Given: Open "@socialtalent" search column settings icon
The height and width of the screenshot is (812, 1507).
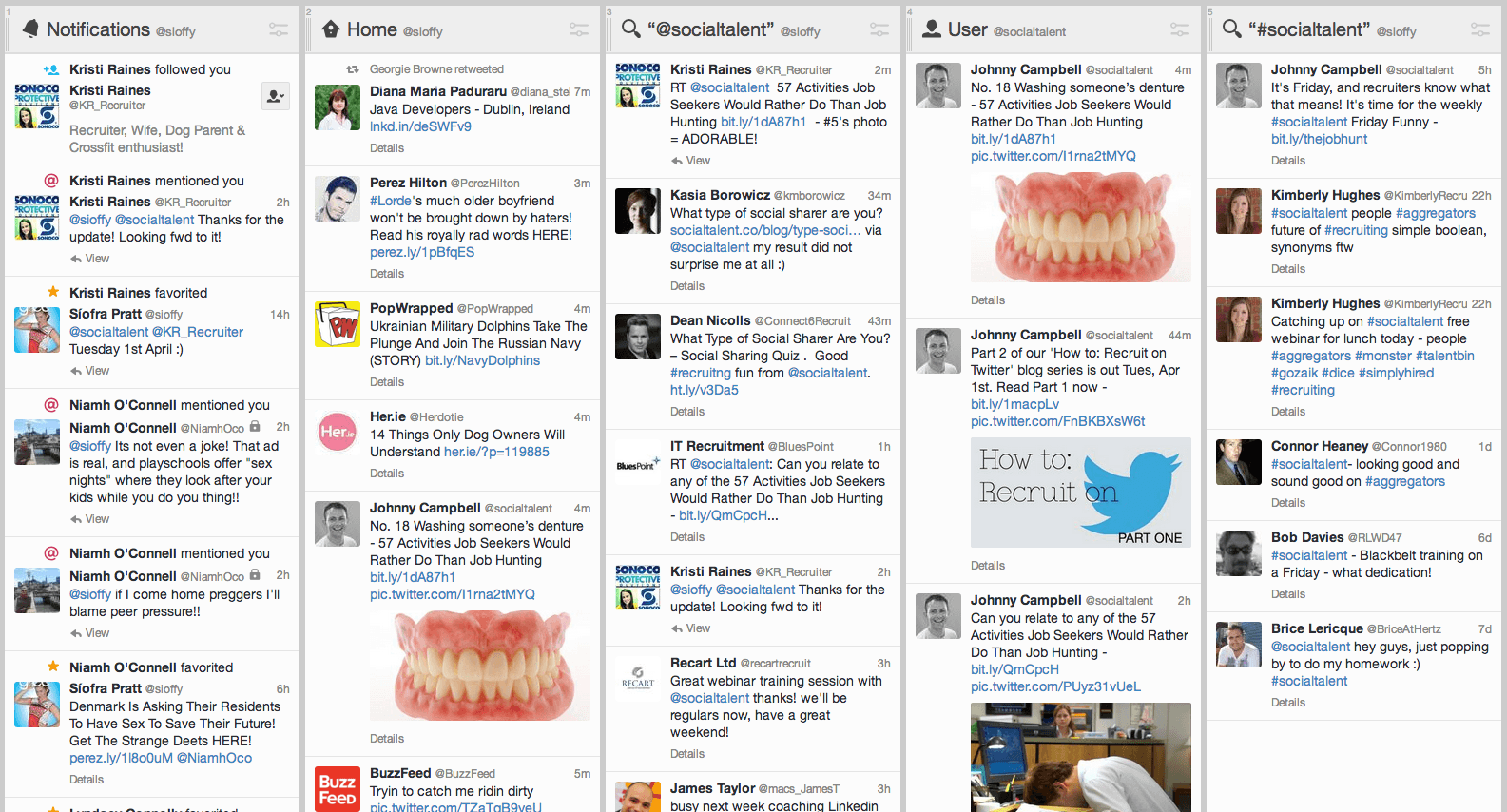Looking at the screenshot, I should coord(879,30).
